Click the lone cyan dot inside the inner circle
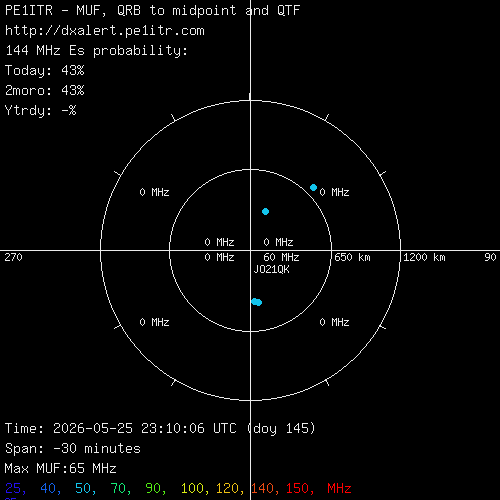The height and width of the screenshot is (500, 500). (x=265, y=212)
